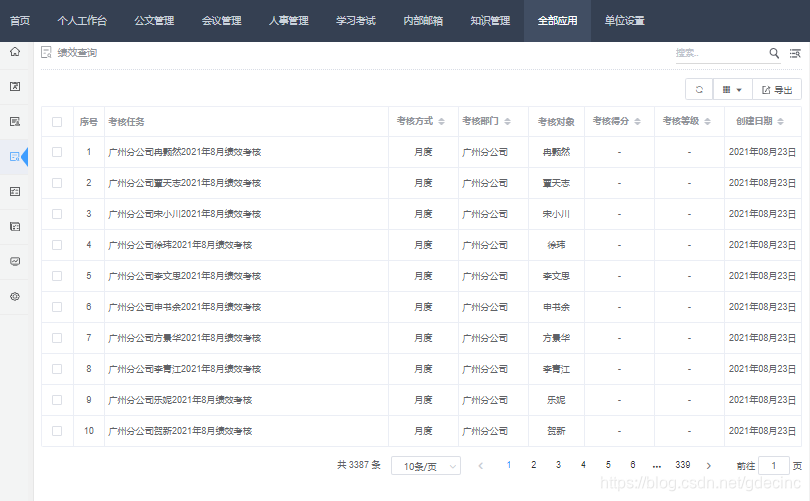Check the row for 宋小川
Image resolution: width=810 pixels, height=501 pixels.
pos(57,214)
